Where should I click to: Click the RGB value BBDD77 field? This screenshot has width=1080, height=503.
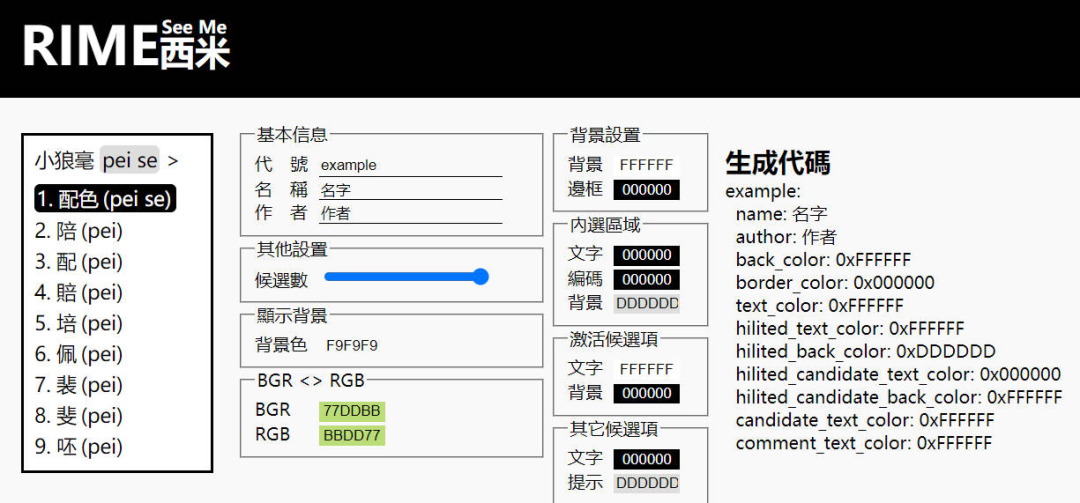point(352,435)
